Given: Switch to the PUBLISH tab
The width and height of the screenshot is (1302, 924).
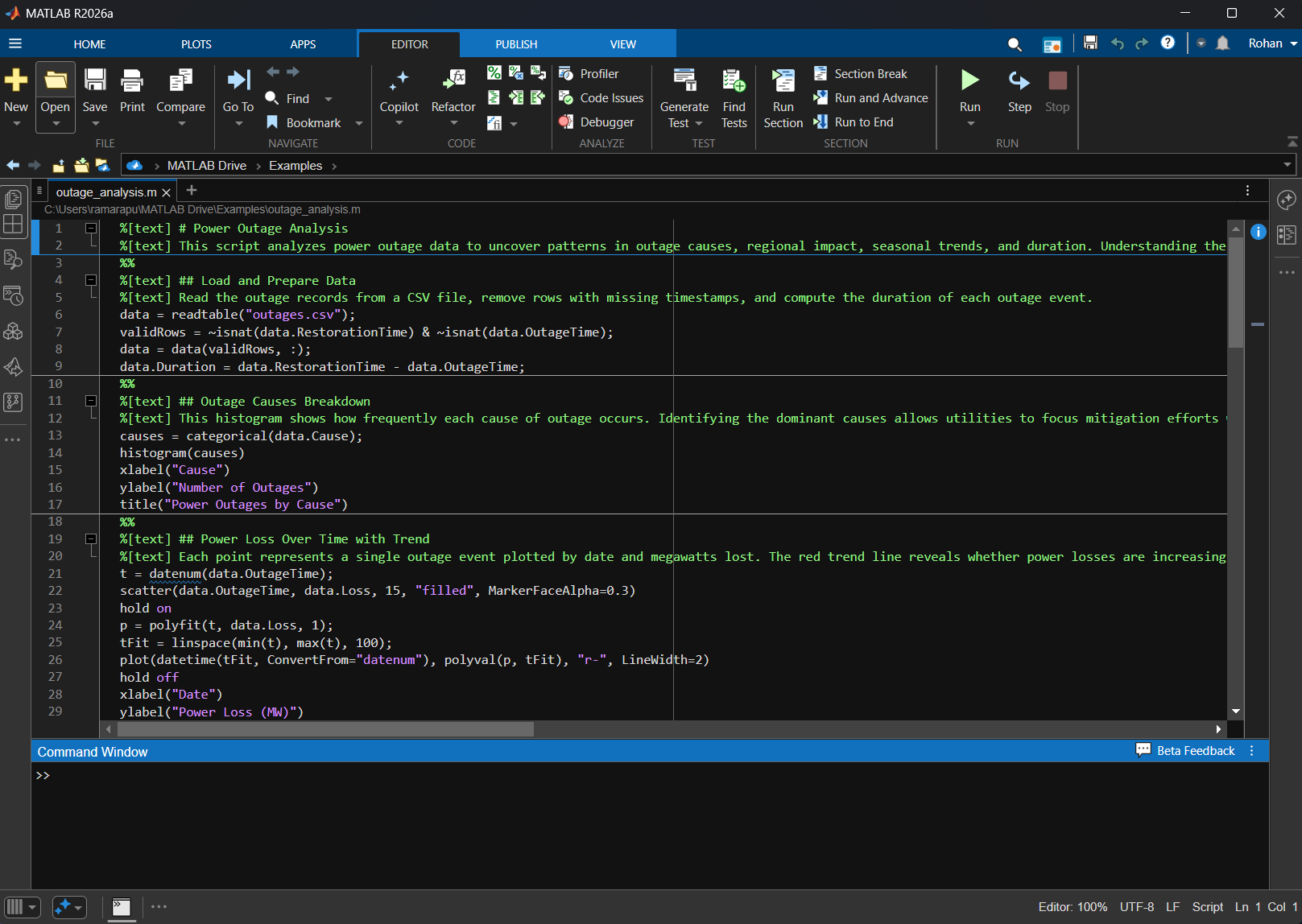Looking at the screenshot, I should pos(516,44).
